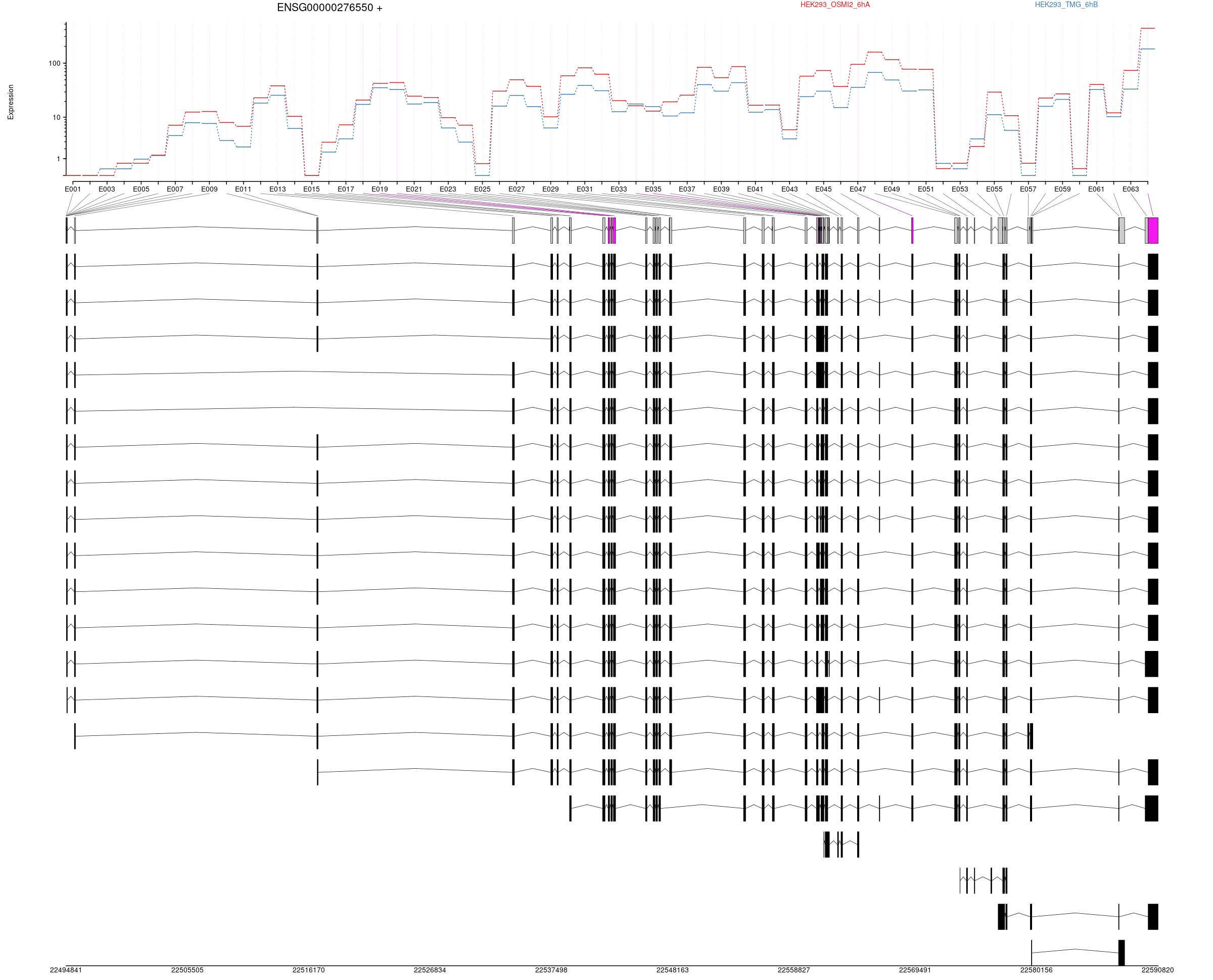Click exon label E061
The height and width of the screenshot is (980, 1213).
tap(1097, 189)
